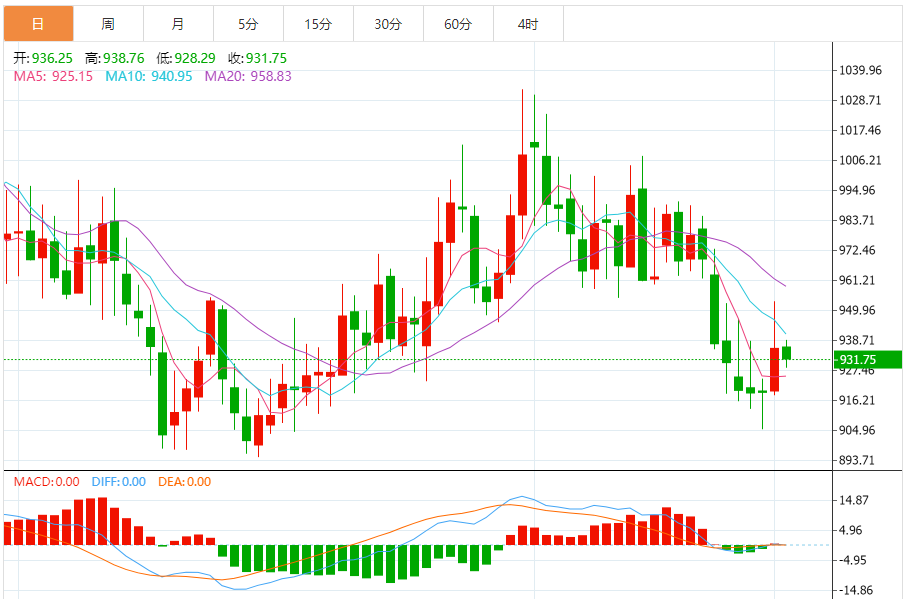Click the MA5: 925.15 label
This screenshot has width=906, height=599.
click(x=53, y=76)
